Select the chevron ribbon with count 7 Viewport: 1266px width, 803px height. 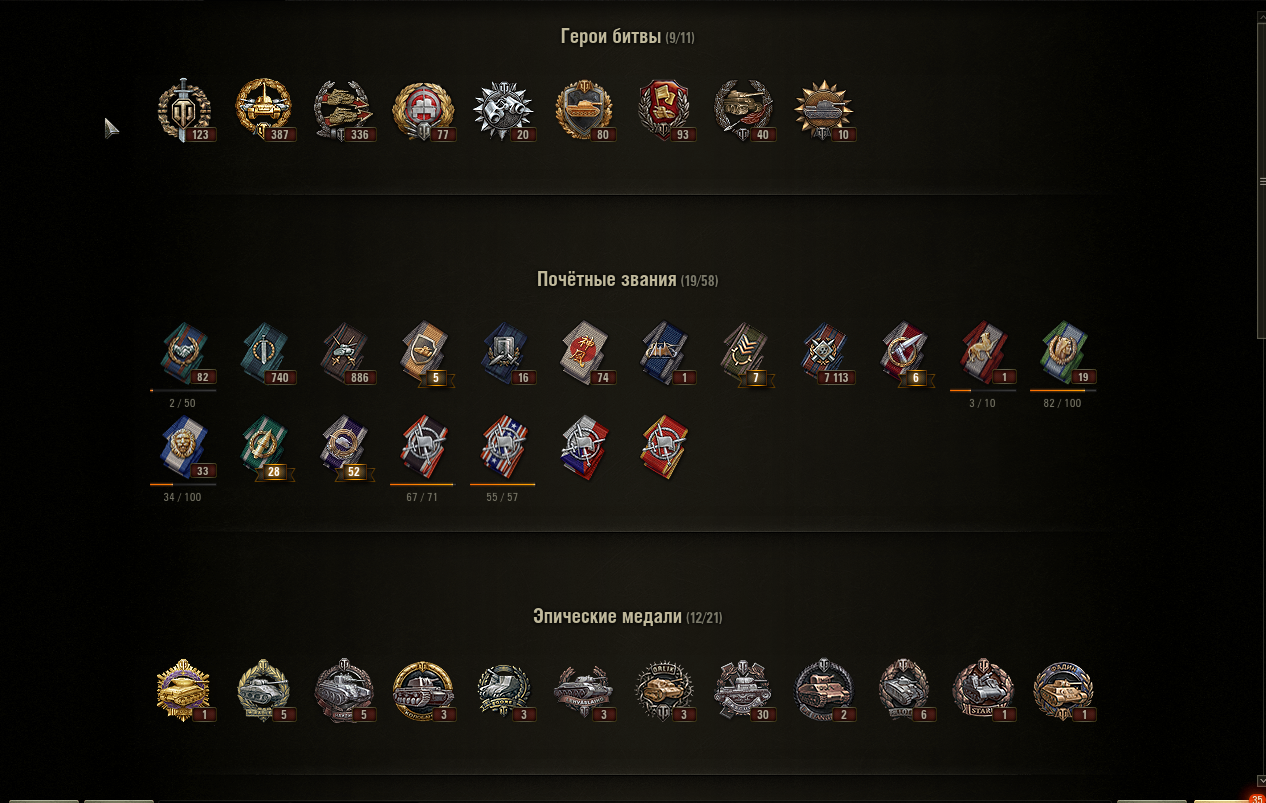click(x=747, y=353)
